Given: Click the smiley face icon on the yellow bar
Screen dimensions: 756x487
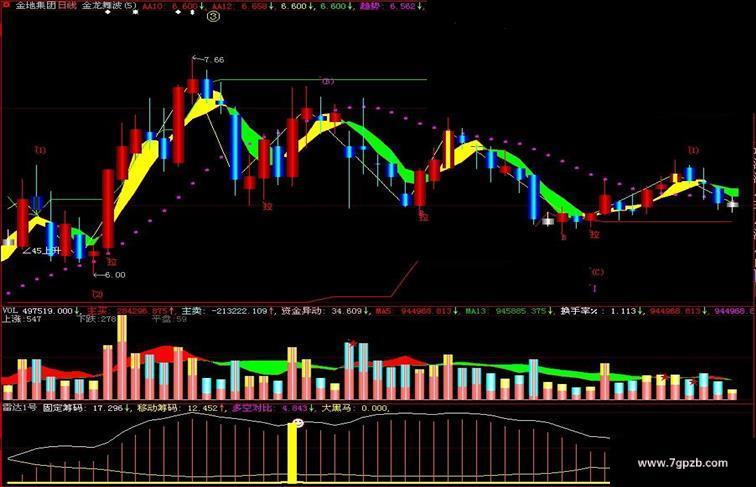Looking at the screenshot, I should tap(298, 423).
